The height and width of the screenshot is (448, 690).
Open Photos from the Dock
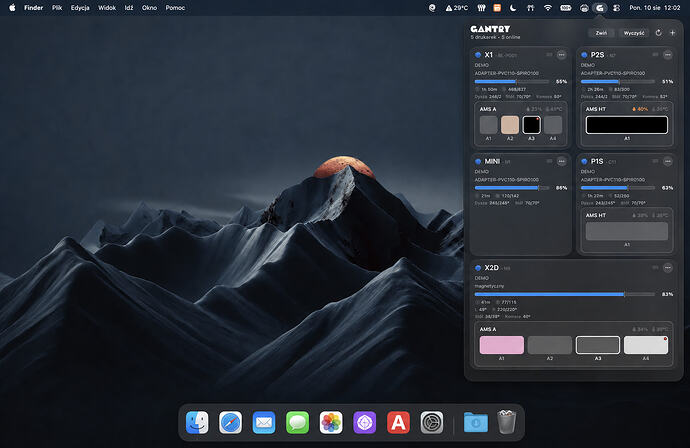pyautogui.click(x=331, y=422)
